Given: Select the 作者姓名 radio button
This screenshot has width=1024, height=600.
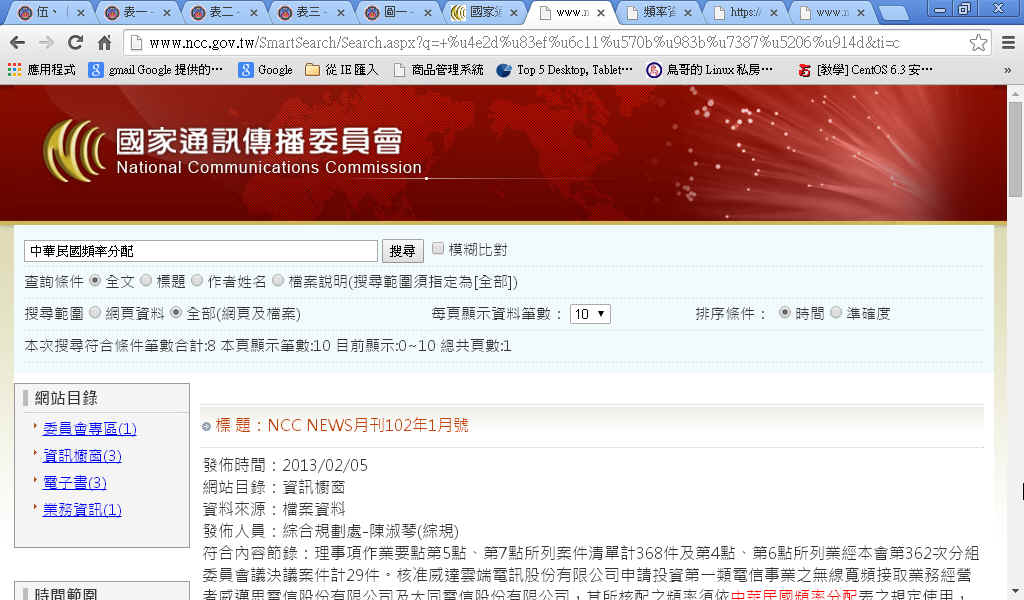Looking at the screenshot, I should tap(197, 280).
